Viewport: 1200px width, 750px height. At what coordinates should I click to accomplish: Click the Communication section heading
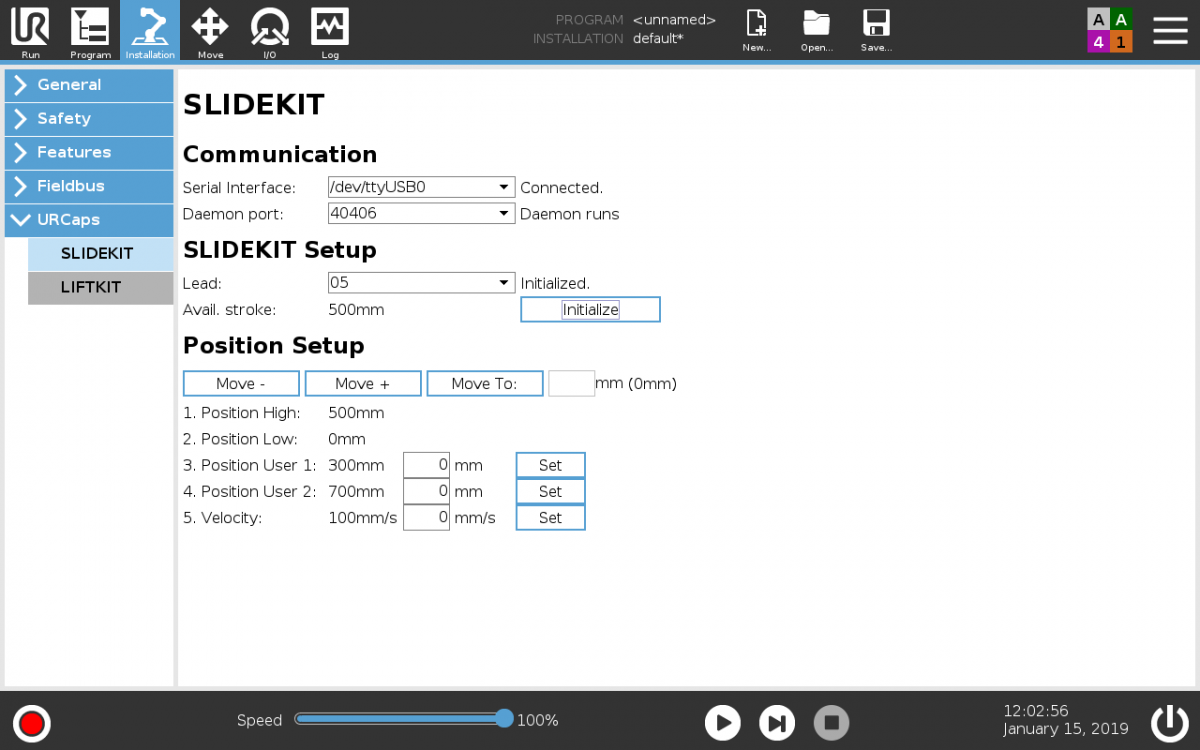(280, 154)
